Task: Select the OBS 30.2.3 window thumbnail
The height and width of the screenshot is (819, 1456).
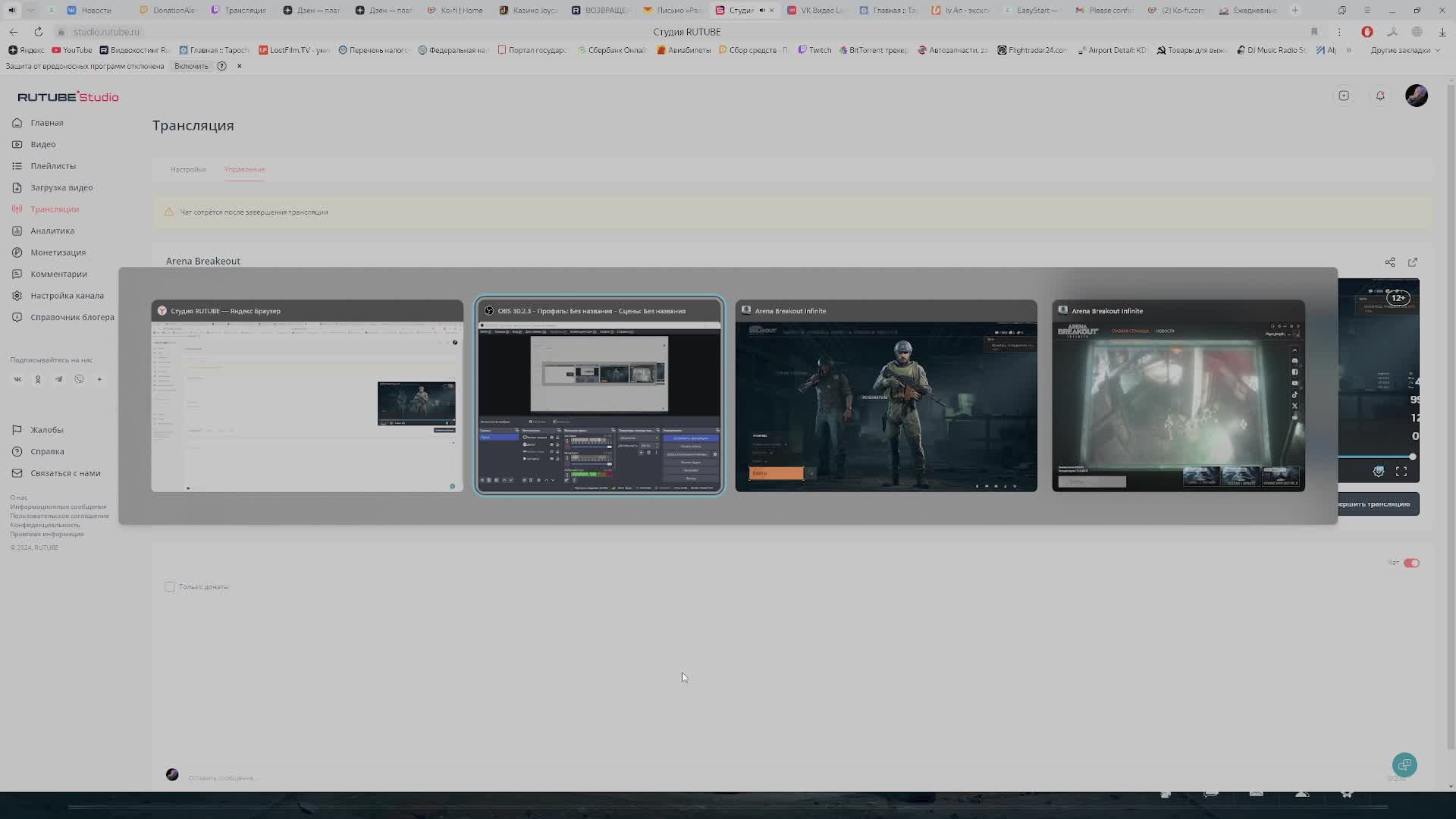Action: (x=599, y=395)
